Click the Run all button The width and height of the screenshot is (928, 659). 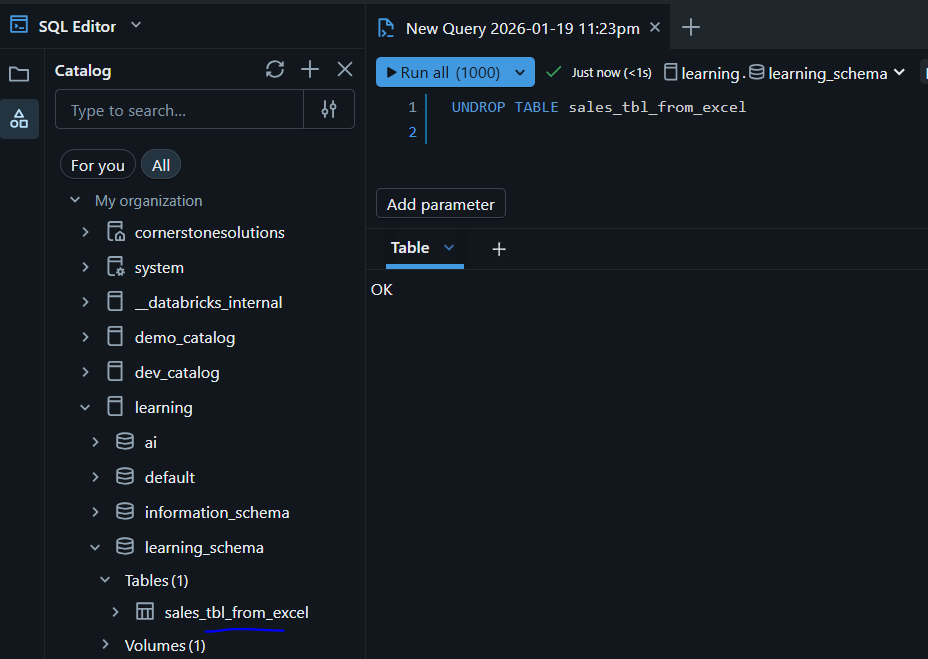coord(440,72)
